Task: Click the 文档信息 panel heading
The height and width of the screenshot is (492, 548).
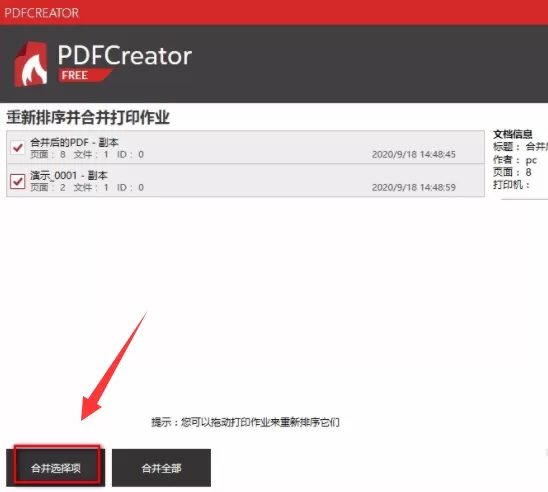Action: (x=513, y=134)
